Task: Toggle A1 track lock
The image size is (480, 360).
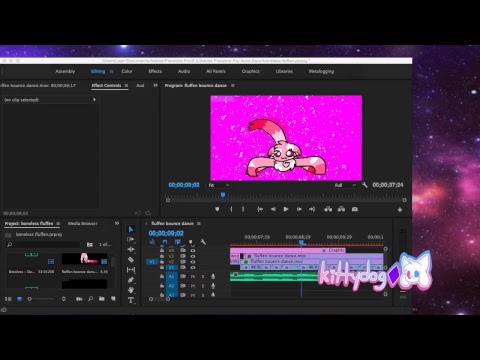Action: click(162, 276)
